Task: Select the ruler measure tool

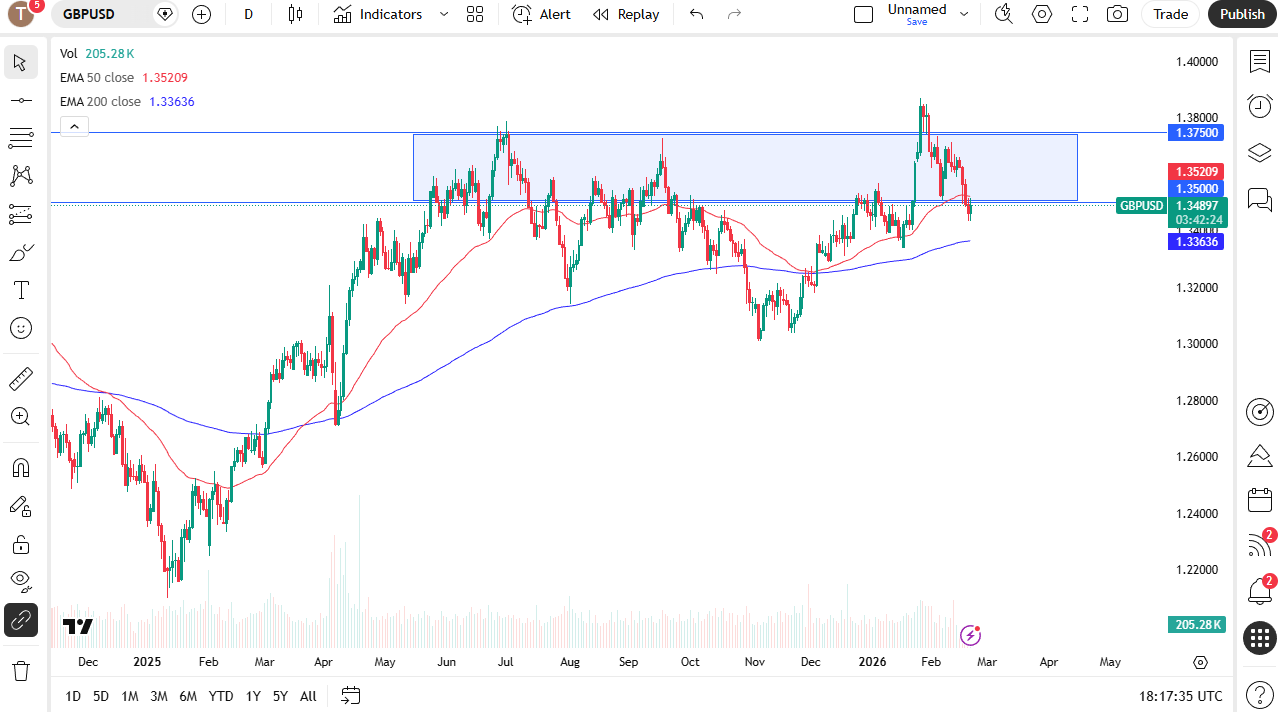Action: pyautogui.click(x=20, y=379)
